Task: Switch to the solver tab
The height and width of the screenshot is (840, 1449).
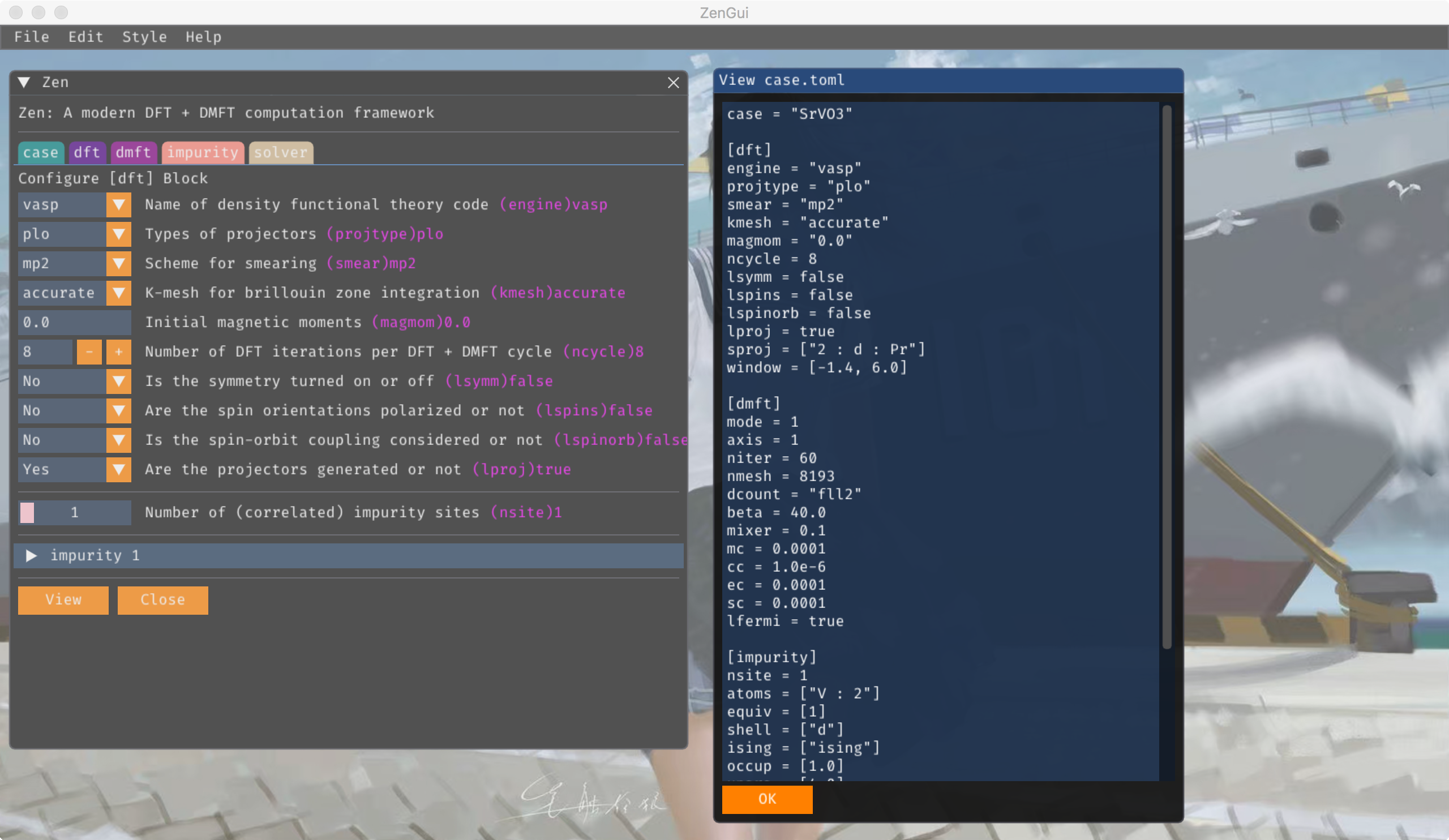Action: pyautogui.click(x=281, y=152)
